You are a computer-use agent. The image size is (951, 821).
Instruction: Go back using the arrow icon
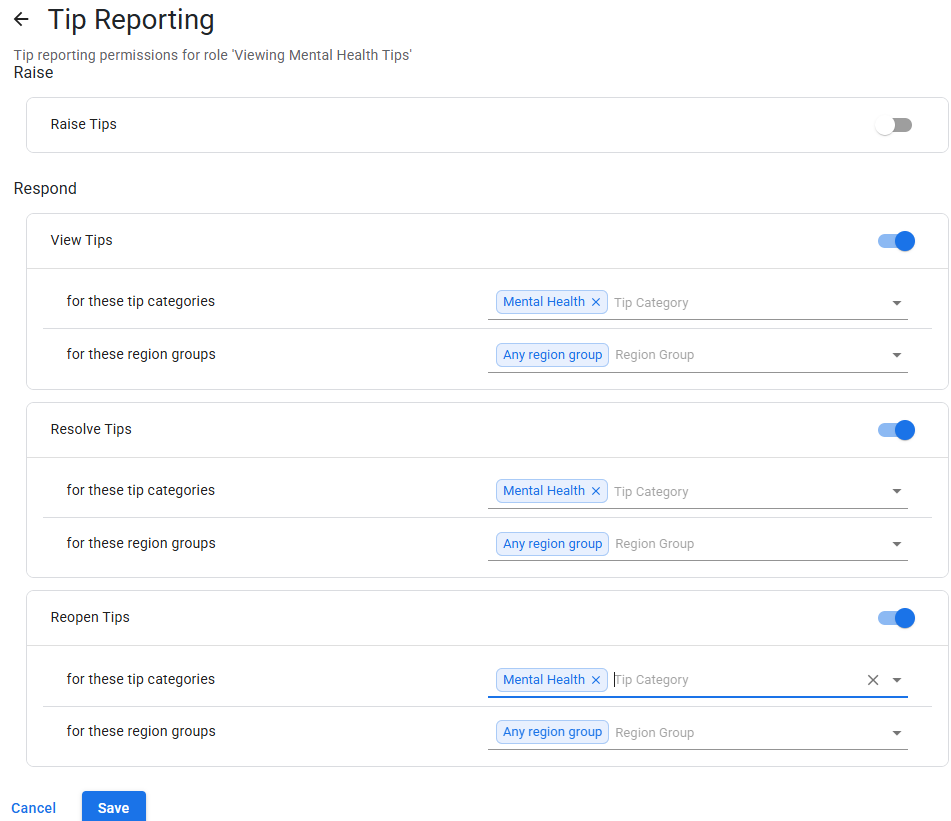(21, 19)
